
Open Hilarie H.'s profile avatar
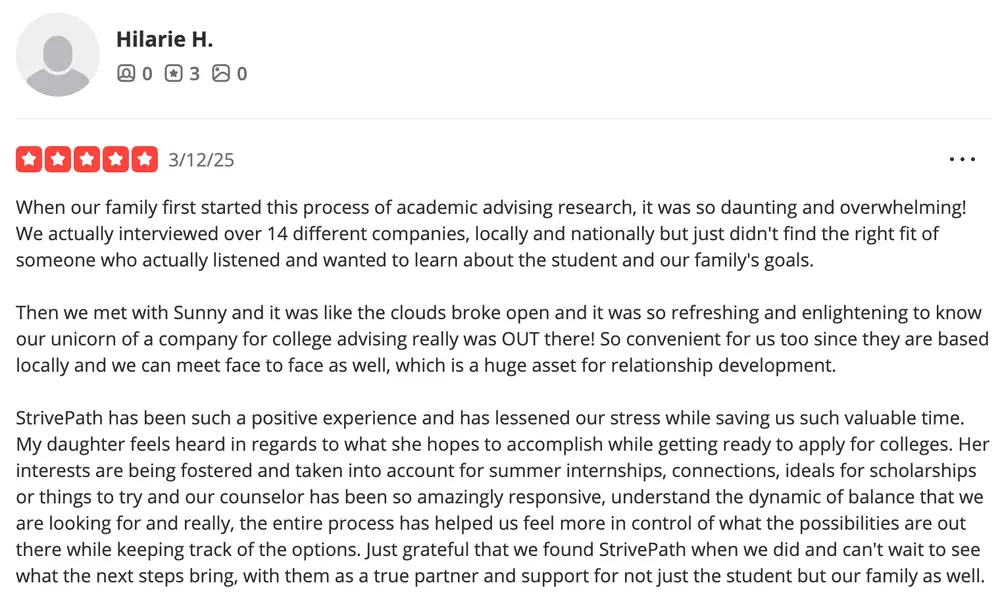pos(57,55)
